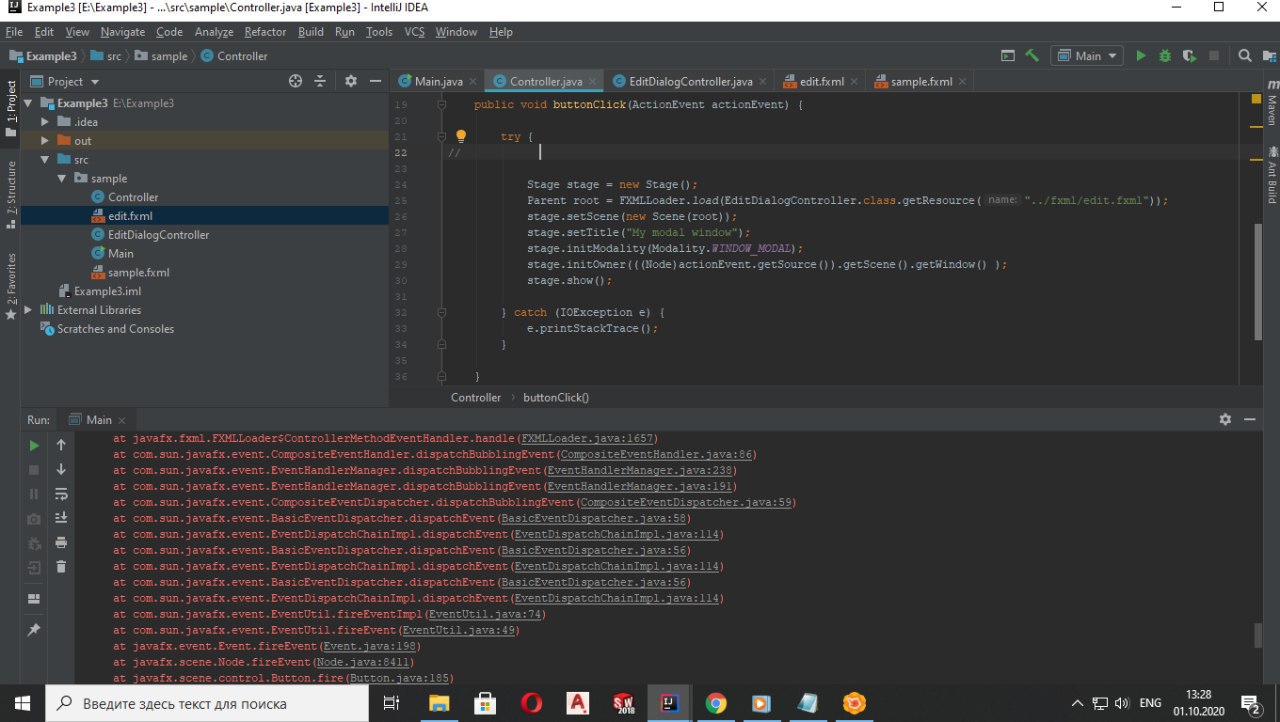This screenshot has height=722, width=1280.
Task: Open Windows Start menu
Action: (22, 703)
